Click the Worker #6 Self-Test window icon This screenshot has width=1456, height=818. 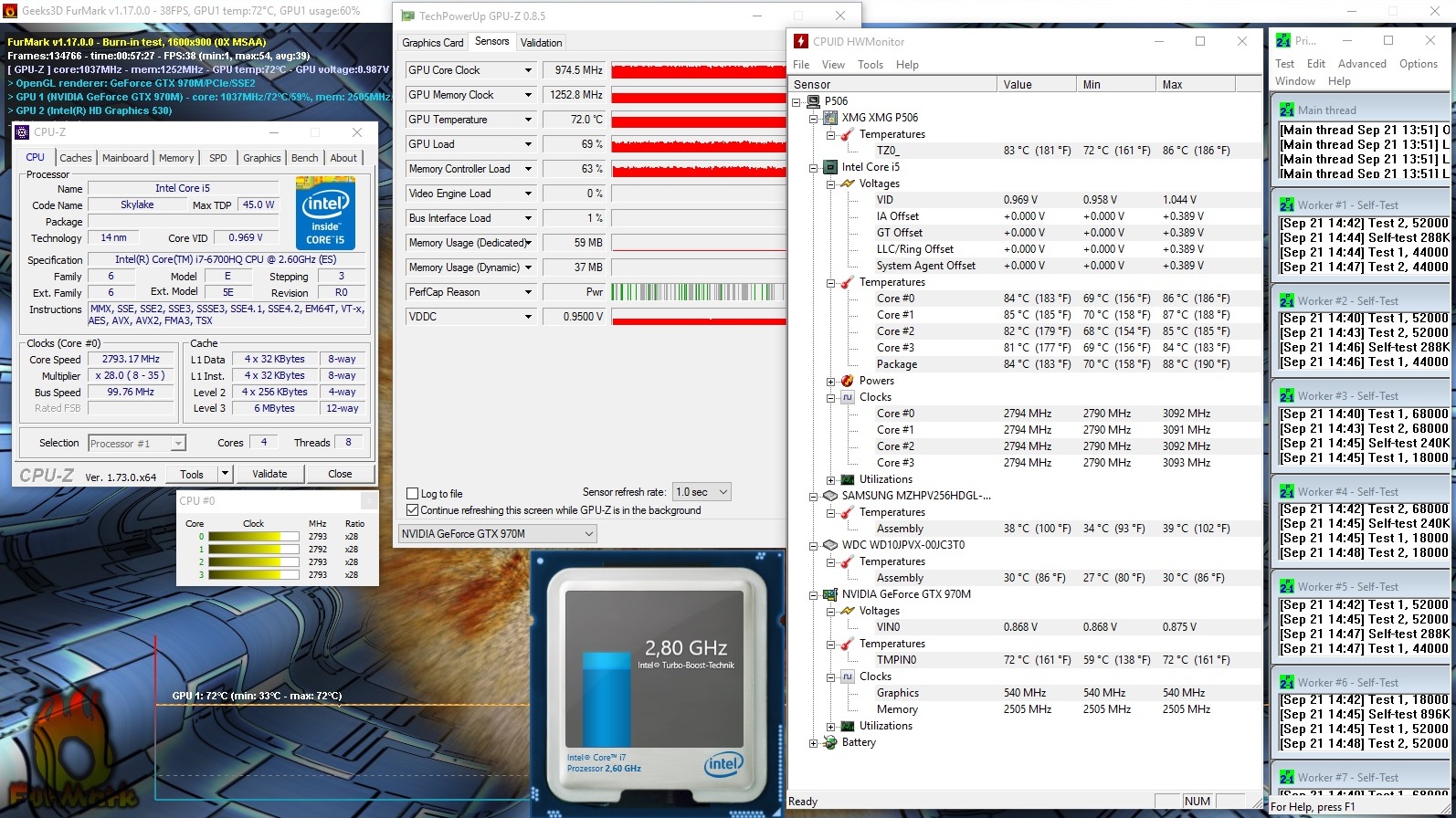(x=1286, y=682)
